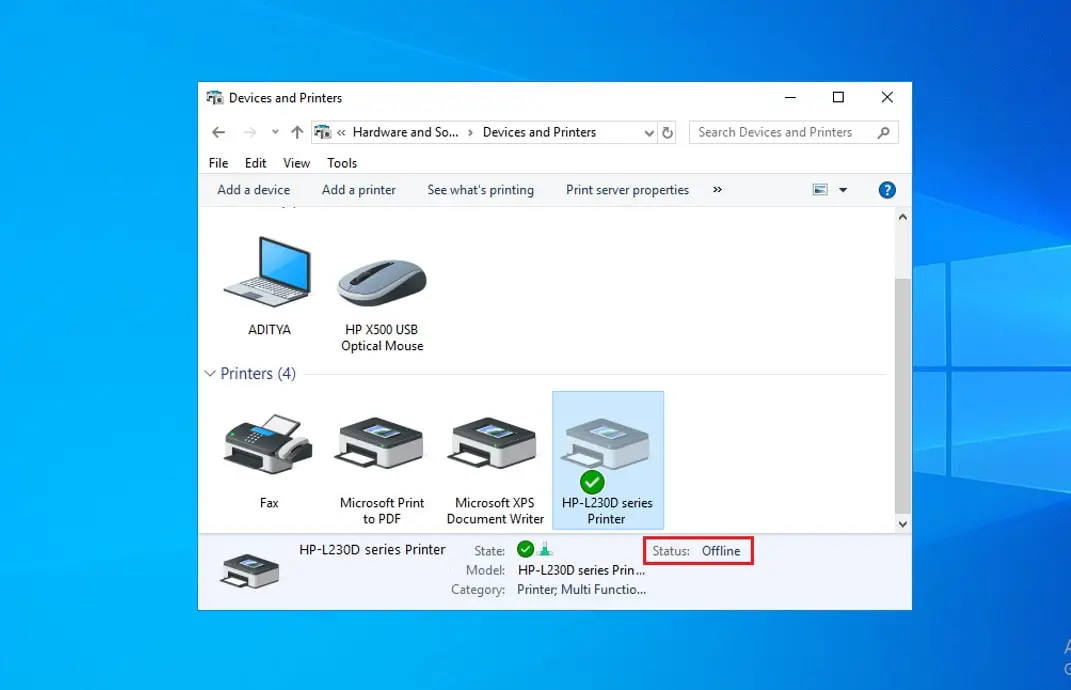This screenshot has height=690, width=1071.
Task: Open the recent locations dropdown arrow
Action: tap(275, 133)
